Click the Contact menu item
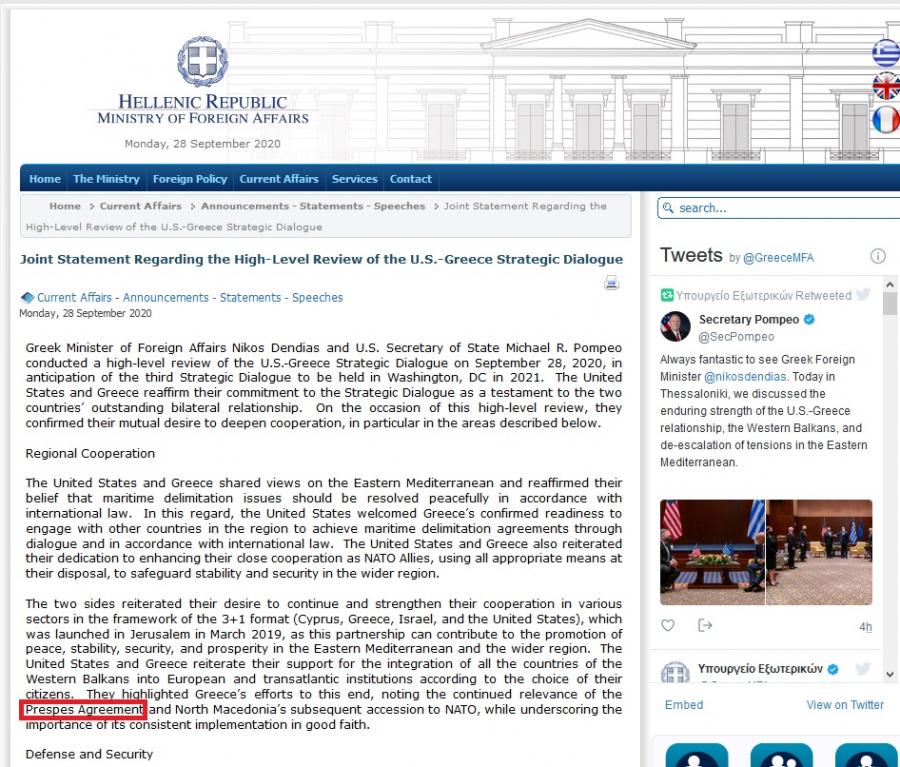The height and width of the screenshot is (767, 900). 410,179
